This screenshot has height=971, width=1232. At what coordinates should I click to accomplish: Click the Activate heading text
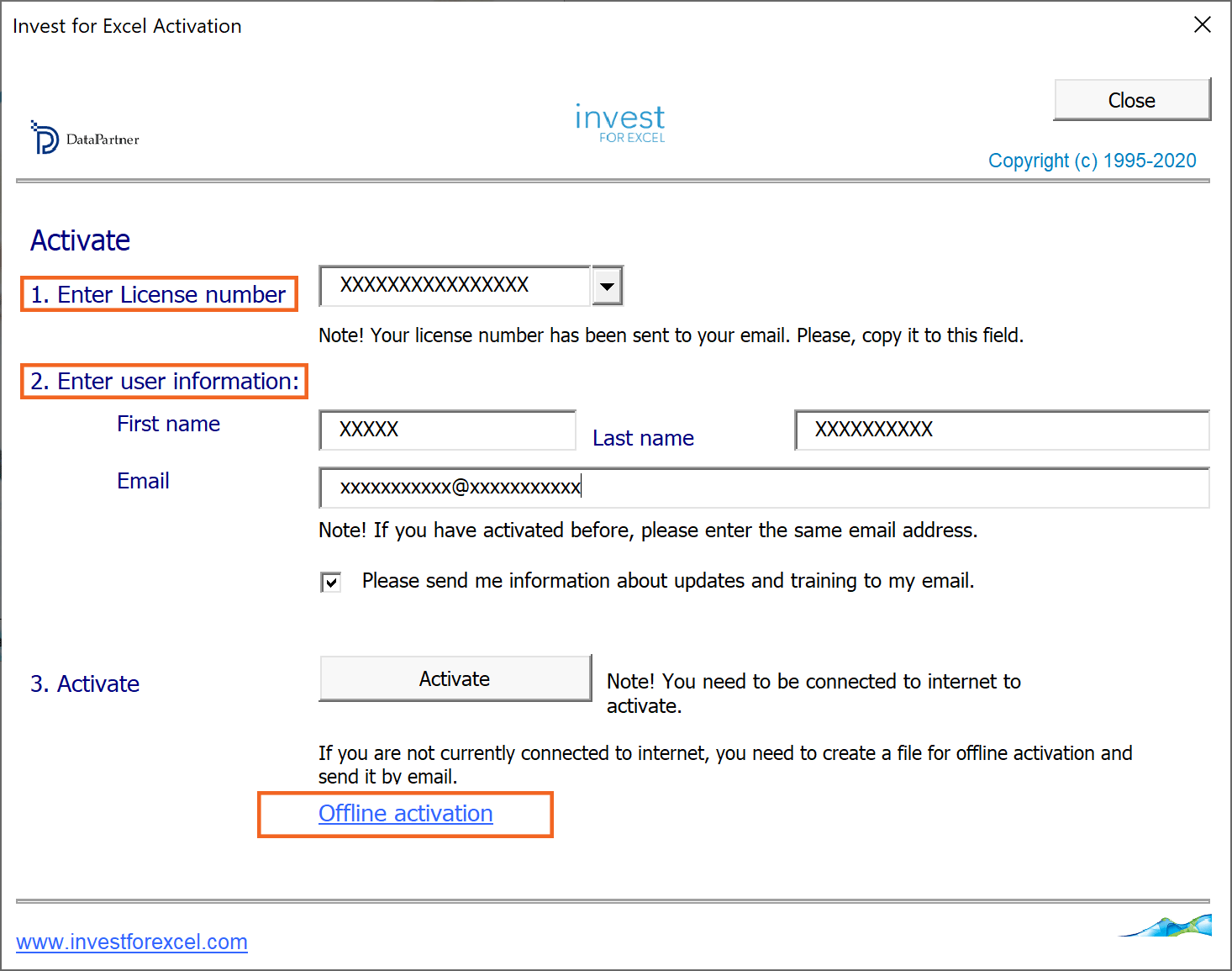click(x=80, y=240)
